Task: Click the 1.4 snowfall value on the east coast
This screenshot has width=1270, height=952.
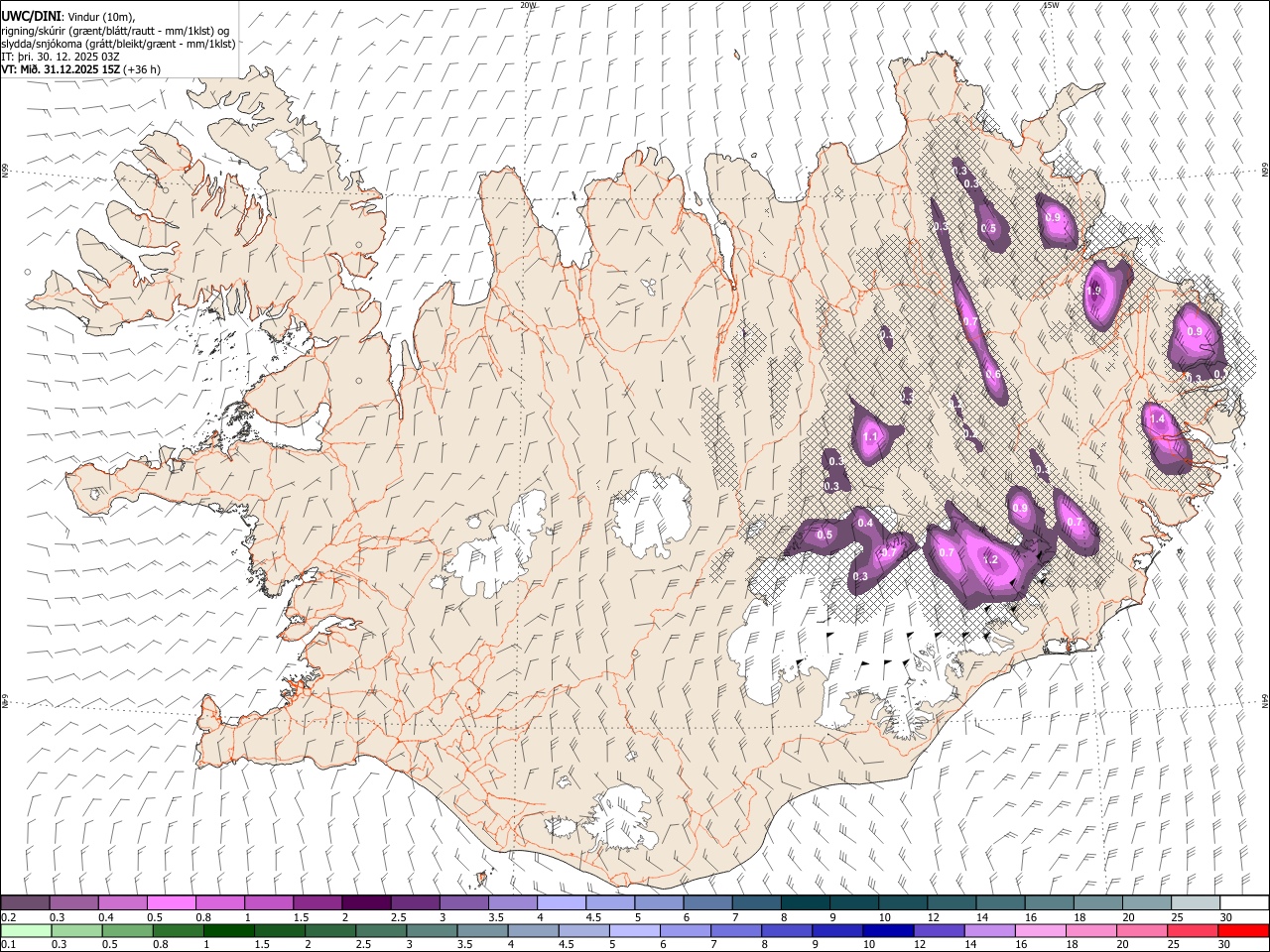Action: (x=1157, y=419)
